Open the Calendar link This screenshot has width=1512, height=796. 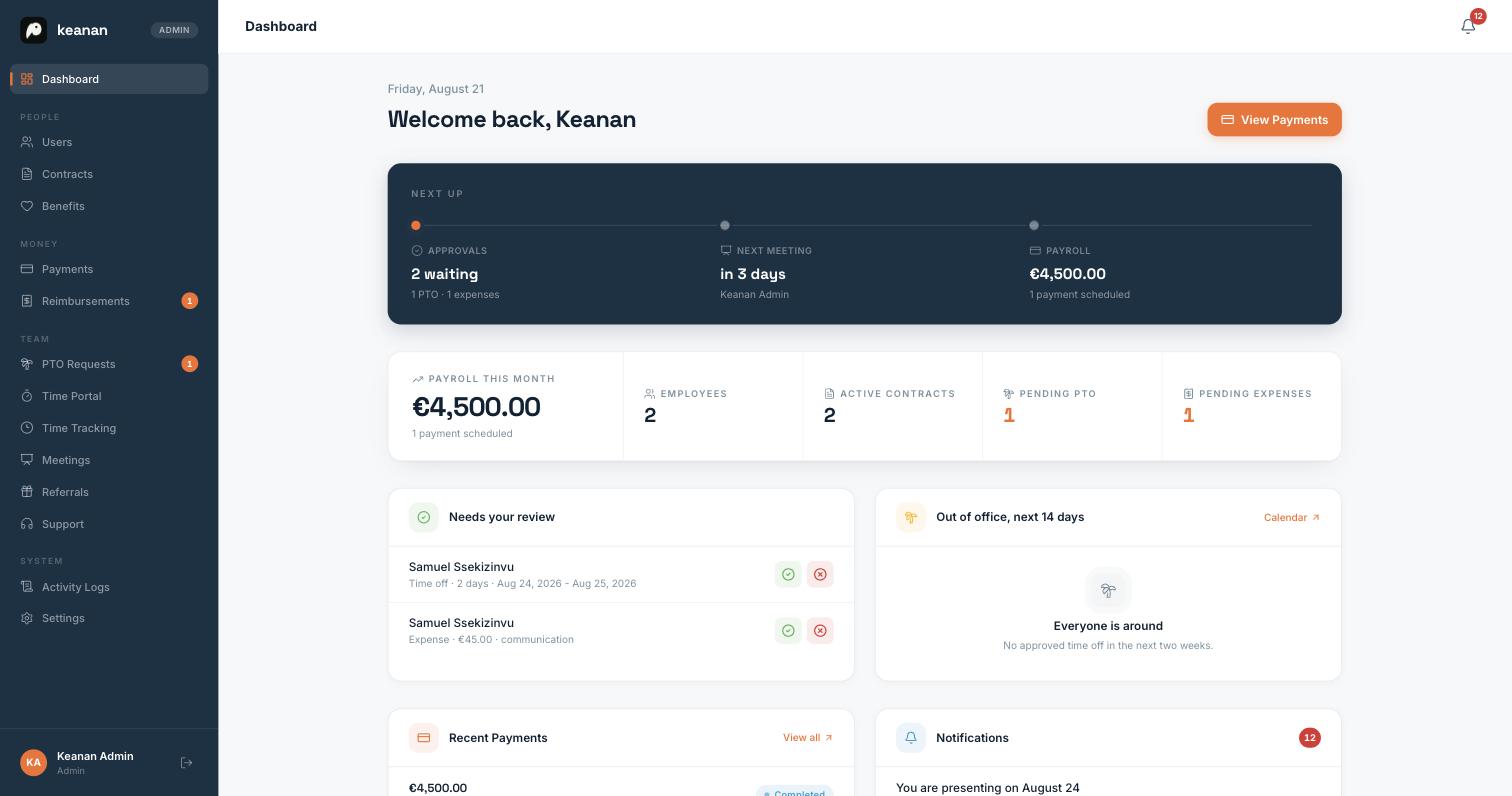[1292, 517]
